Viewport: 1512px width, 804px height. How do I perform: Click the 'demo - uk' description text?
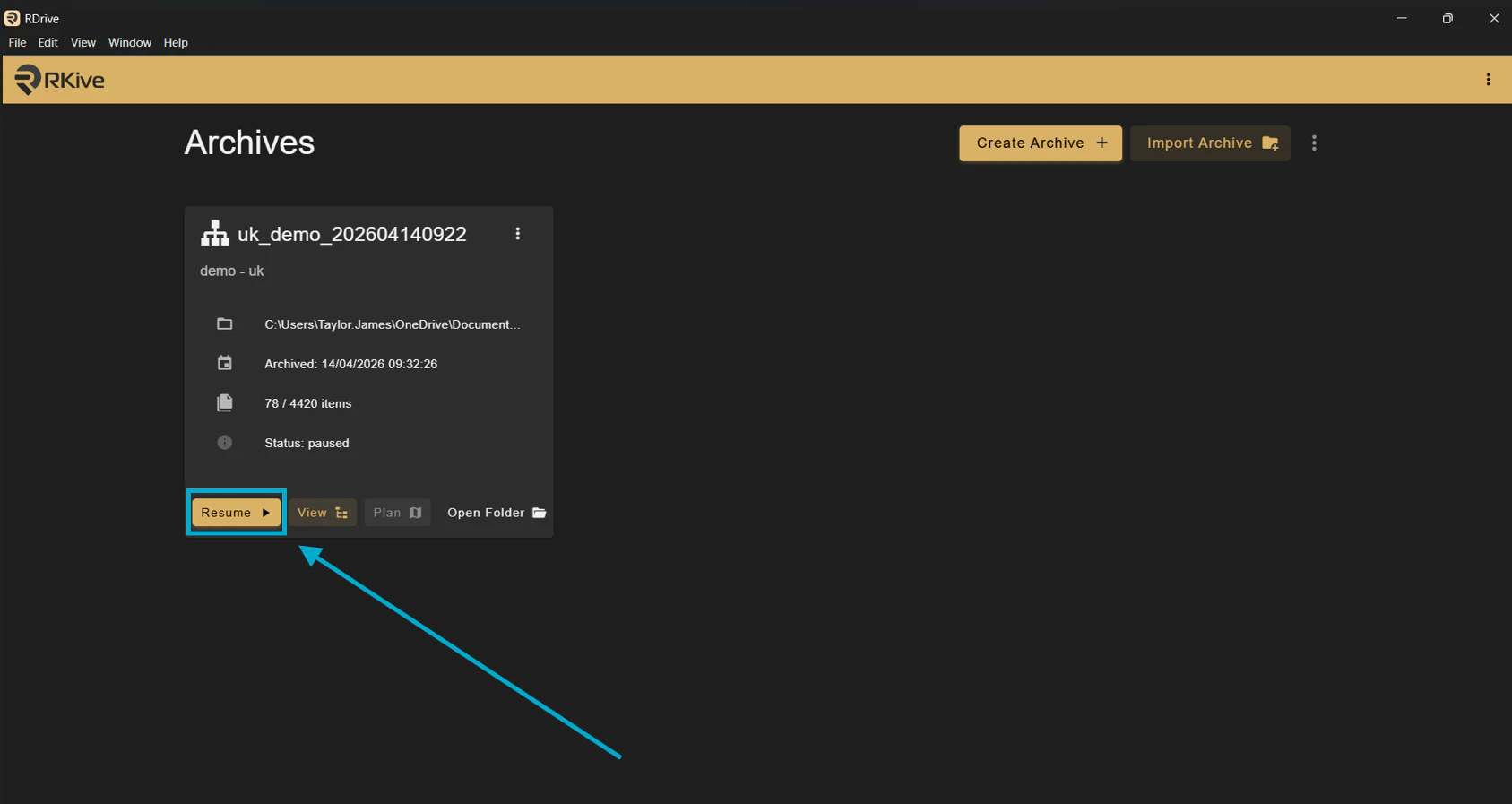(231, 271)
